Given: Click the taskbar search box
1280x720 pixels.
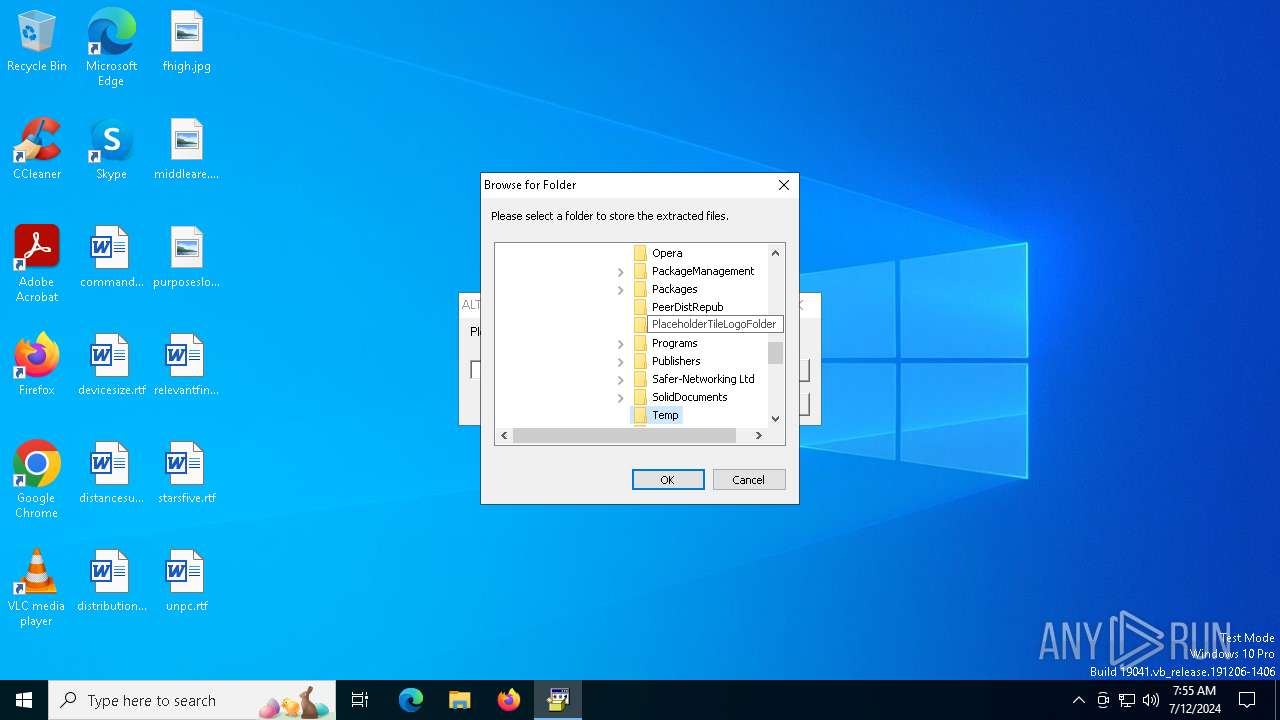Looking at the screenshot, I should [192, 700].
